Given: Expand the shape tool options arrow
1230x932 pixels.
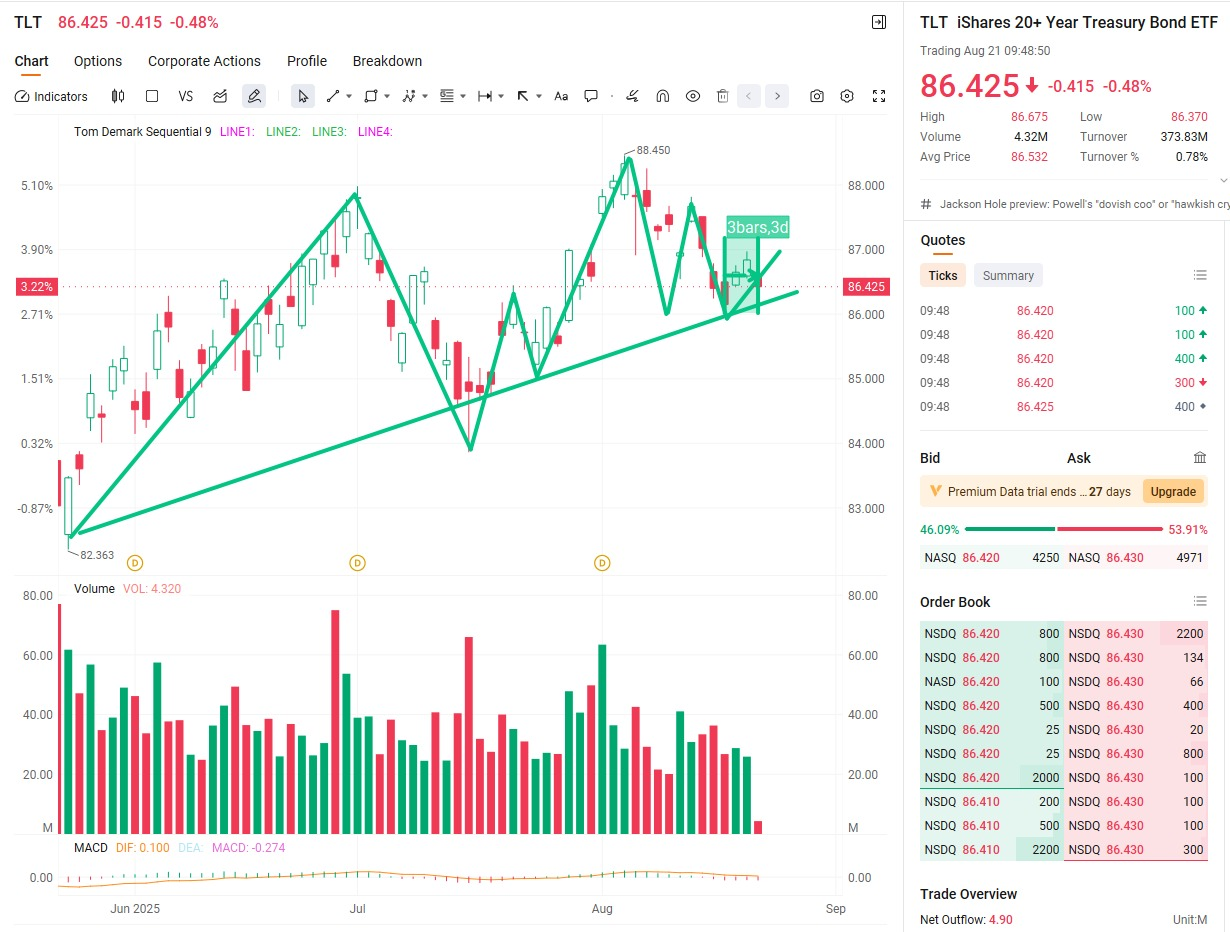Looking at the screenshot, I should tap(387, 97).
